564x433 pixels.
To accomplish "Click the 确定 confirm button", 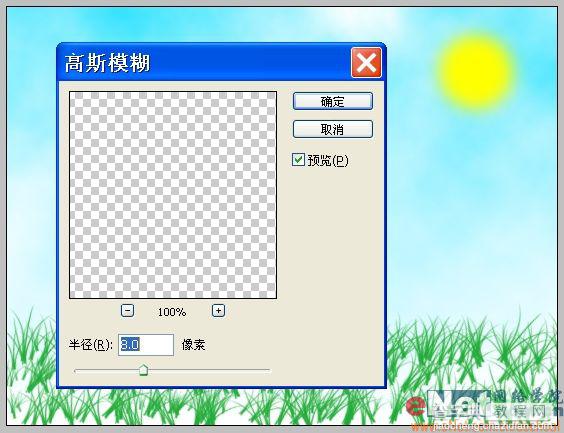I will pos(333,101).
